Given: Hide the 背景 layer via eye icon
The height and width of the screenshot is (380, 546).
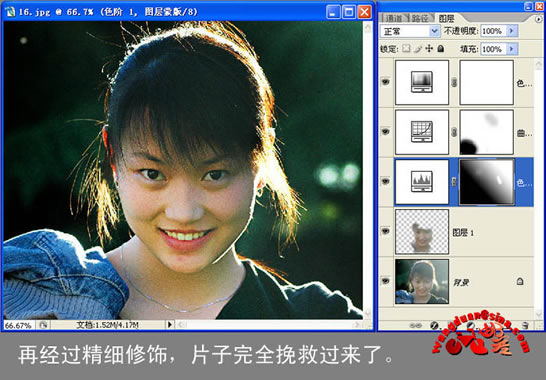Looking at the screenshot, I should 385,281.
